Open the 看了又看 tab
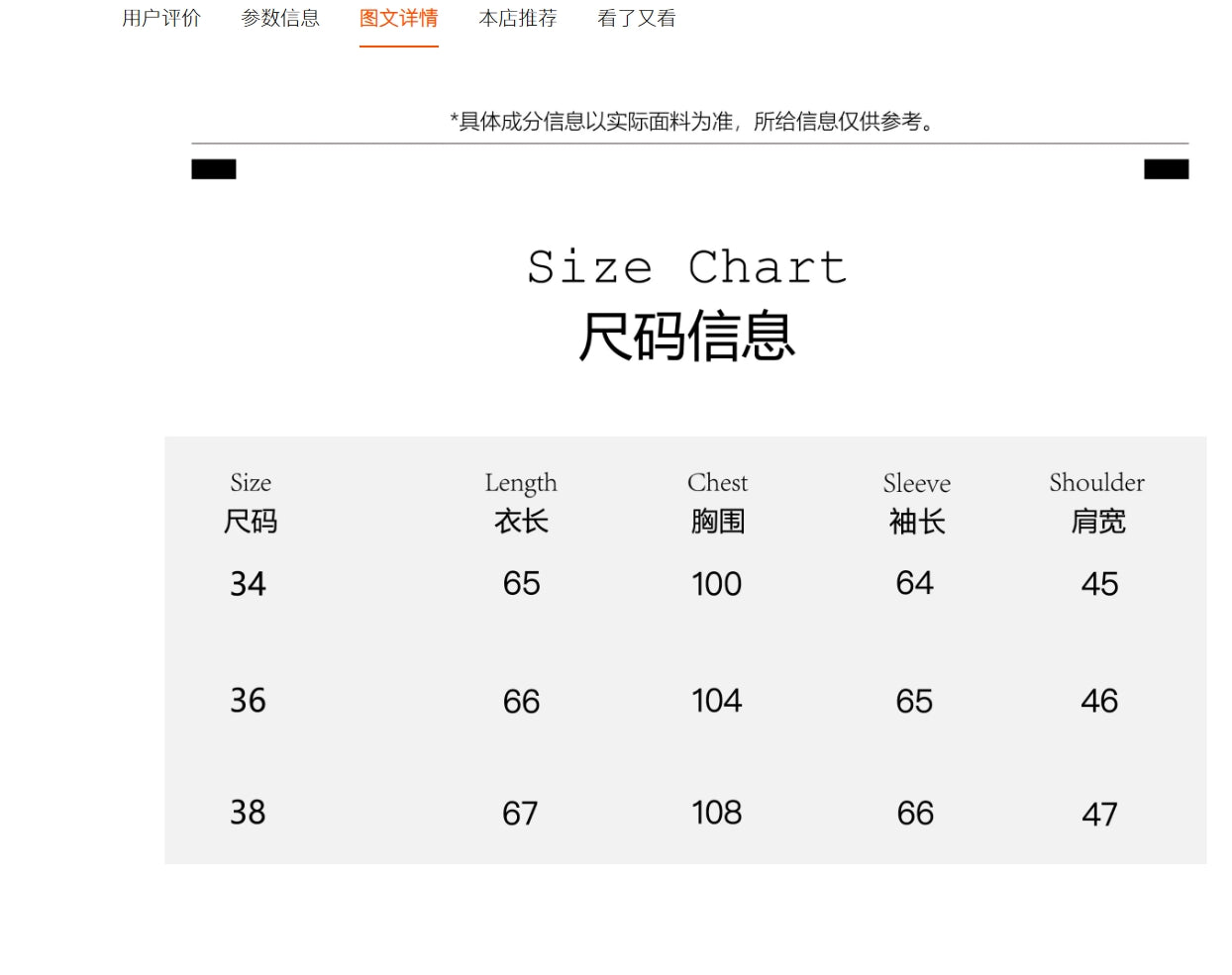 636,19
